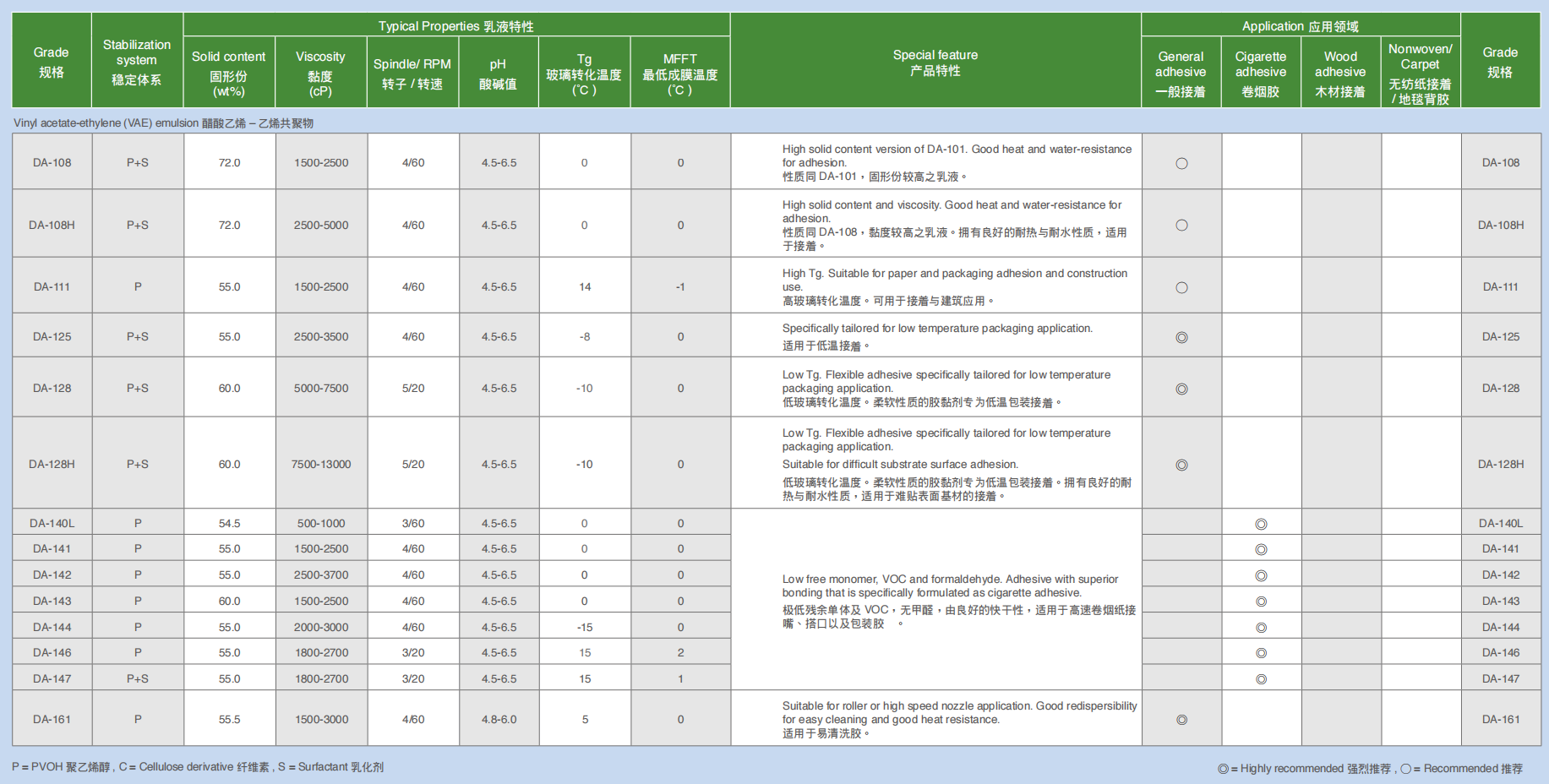Image resolution: width=1549 pixels, height=784 pixels.
Task: Click the DA-108H label in right Grade column
Action: (1501, 225)
